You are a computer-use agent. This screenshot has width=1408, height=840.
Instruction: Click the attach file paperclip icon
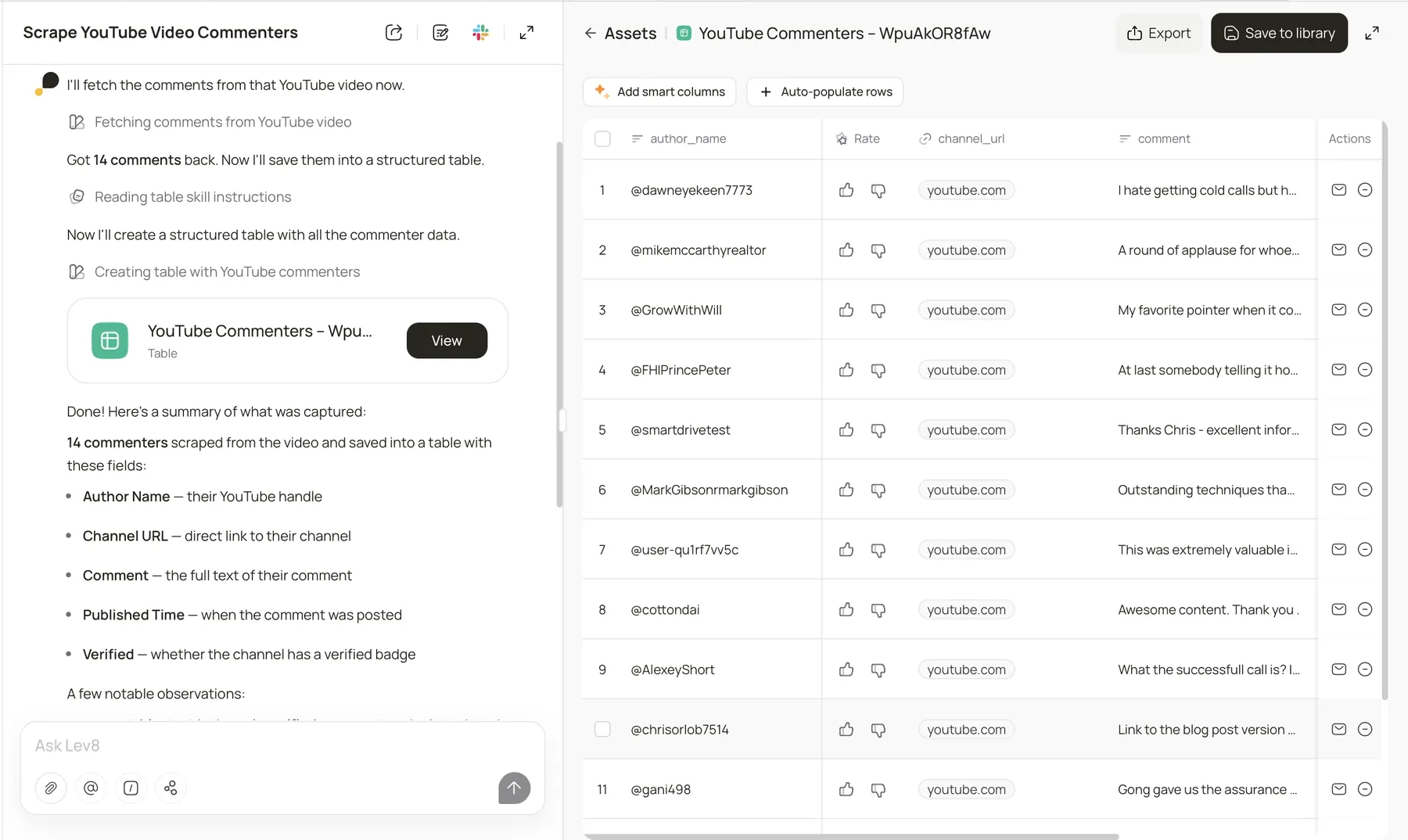(51, 788)
